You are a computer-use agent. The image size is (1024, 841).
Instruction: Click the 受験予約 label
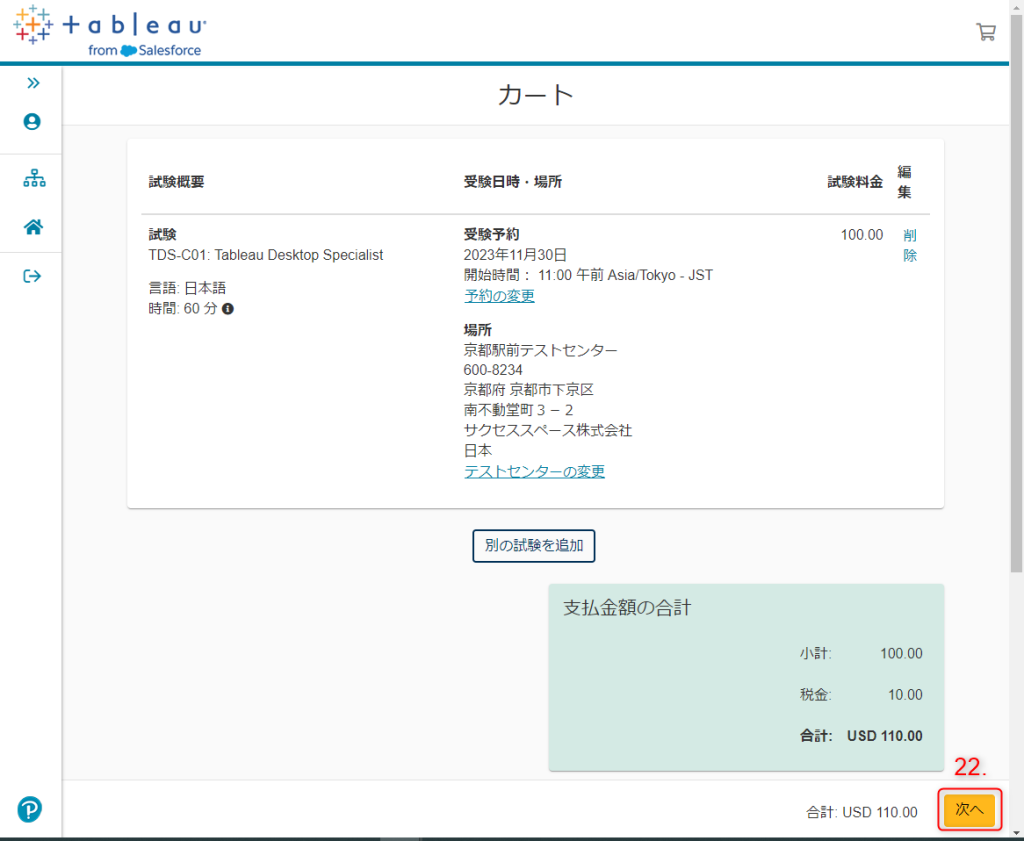coord(491,234)
